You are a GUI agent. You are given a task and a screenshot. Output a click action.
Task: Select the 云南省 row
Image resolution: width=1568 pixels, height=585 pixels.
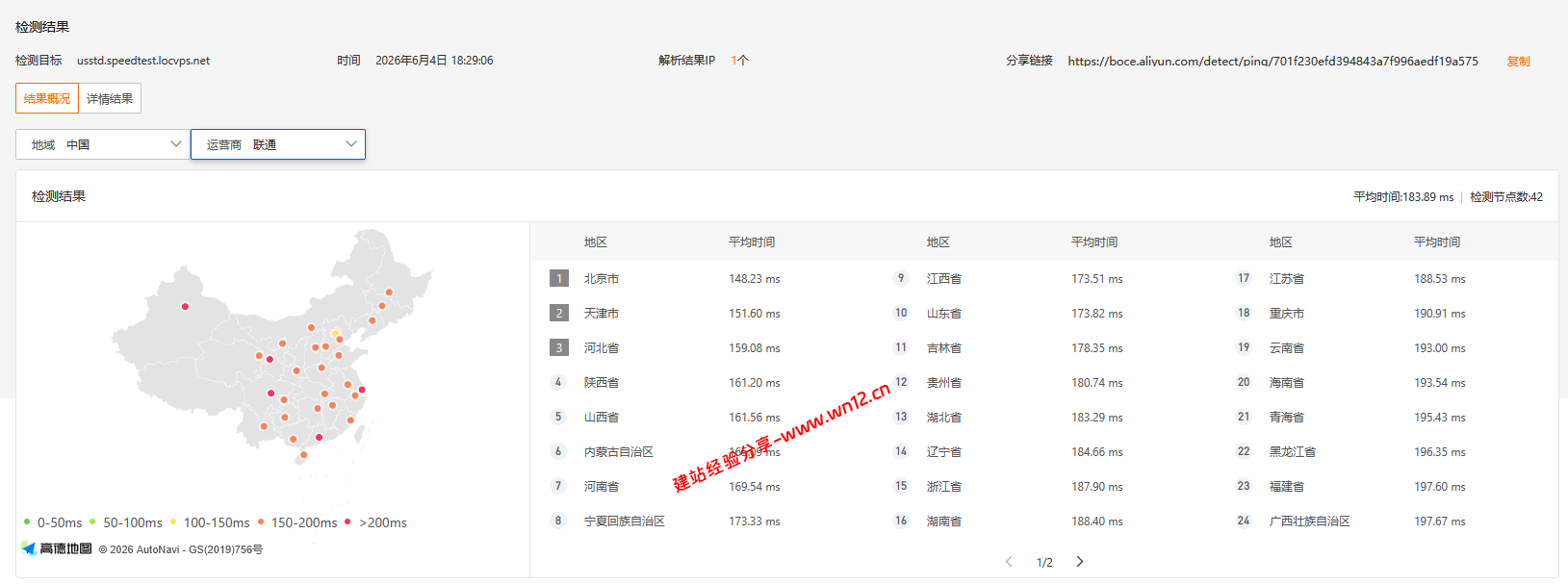tap(1387, 347)
